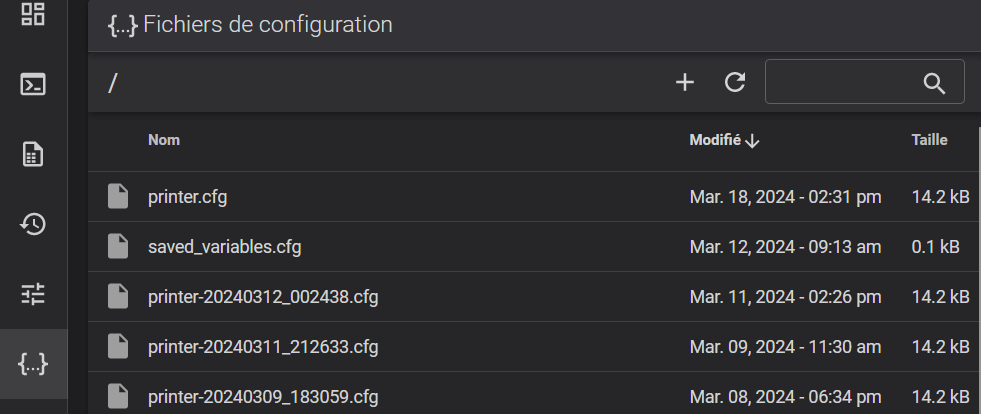Image resolution: width=981 pixels, height=414 pixels.
Task: Sort files by the Nom column
Action: (164, 140)
